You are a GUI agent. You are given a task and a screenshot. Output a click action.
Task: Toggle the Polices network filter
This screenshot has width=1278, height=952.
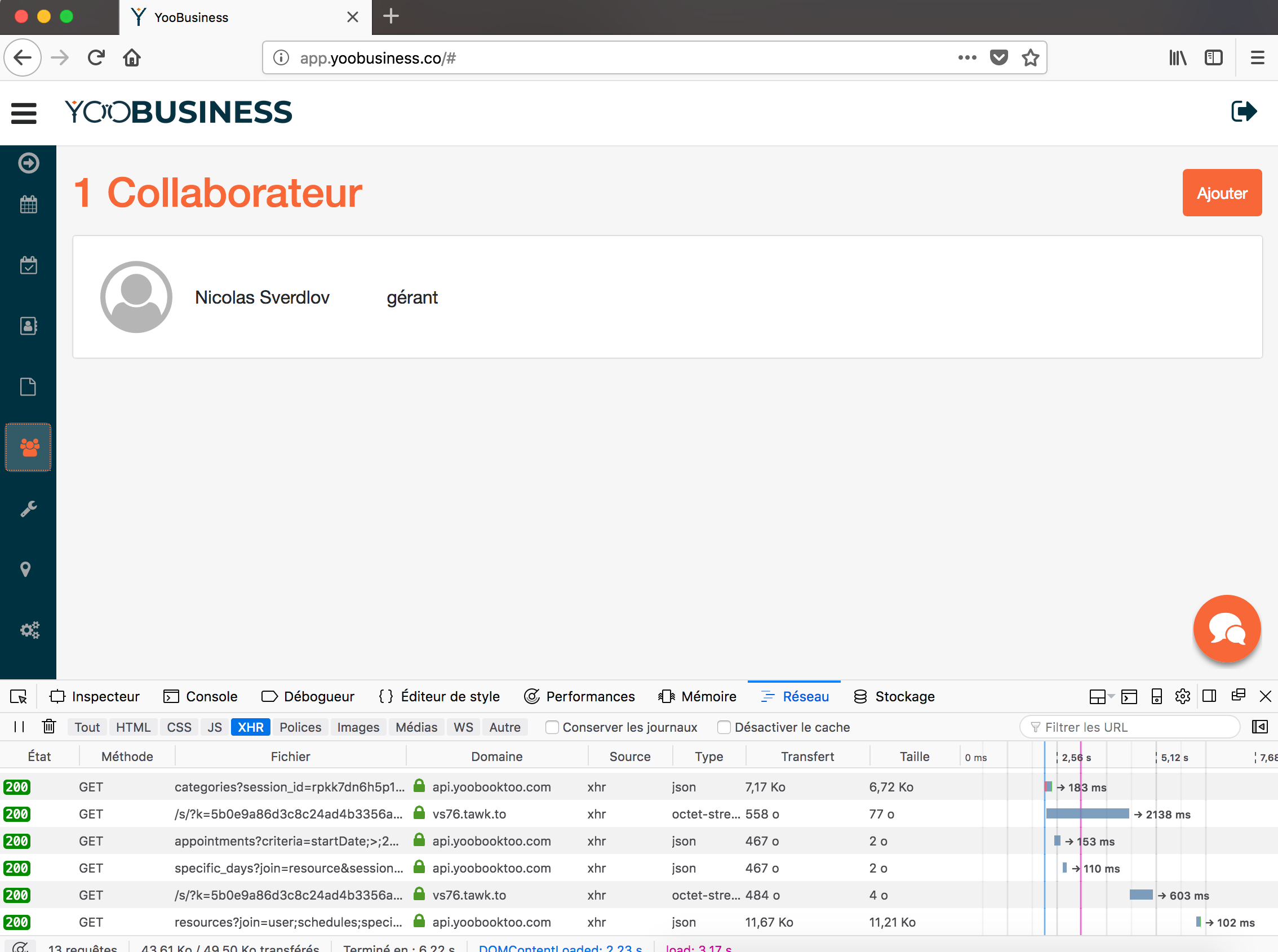point(300,727)
